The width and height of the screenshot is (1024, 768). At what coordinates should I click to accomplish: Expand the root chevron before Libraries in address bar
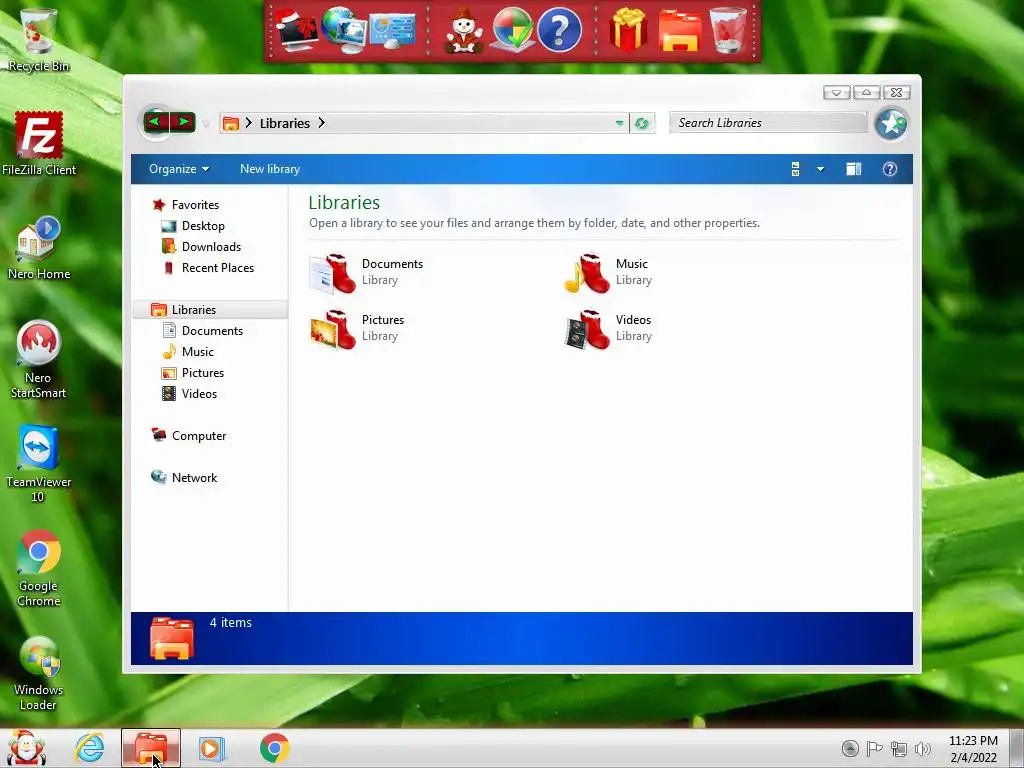[x=248, y=123]
